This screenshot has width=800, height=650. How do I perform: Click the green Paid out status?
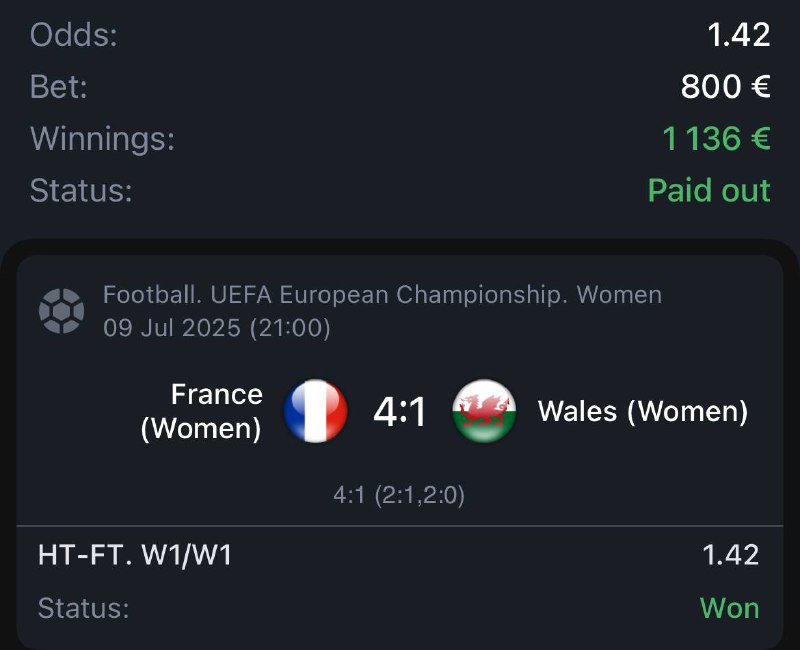point(709,190)
